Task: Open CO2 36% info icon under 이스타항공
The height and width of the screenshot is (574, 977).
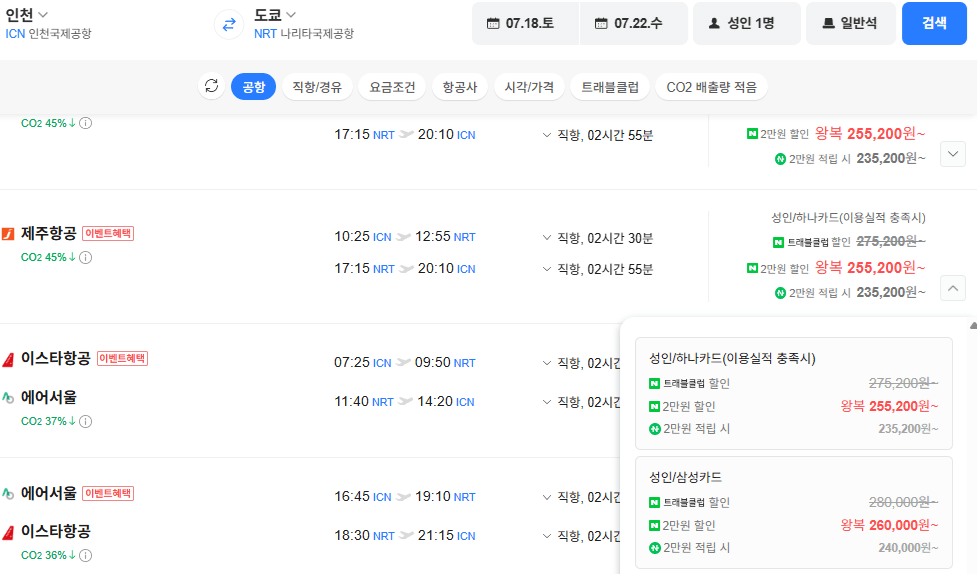Action: (86, 555)
